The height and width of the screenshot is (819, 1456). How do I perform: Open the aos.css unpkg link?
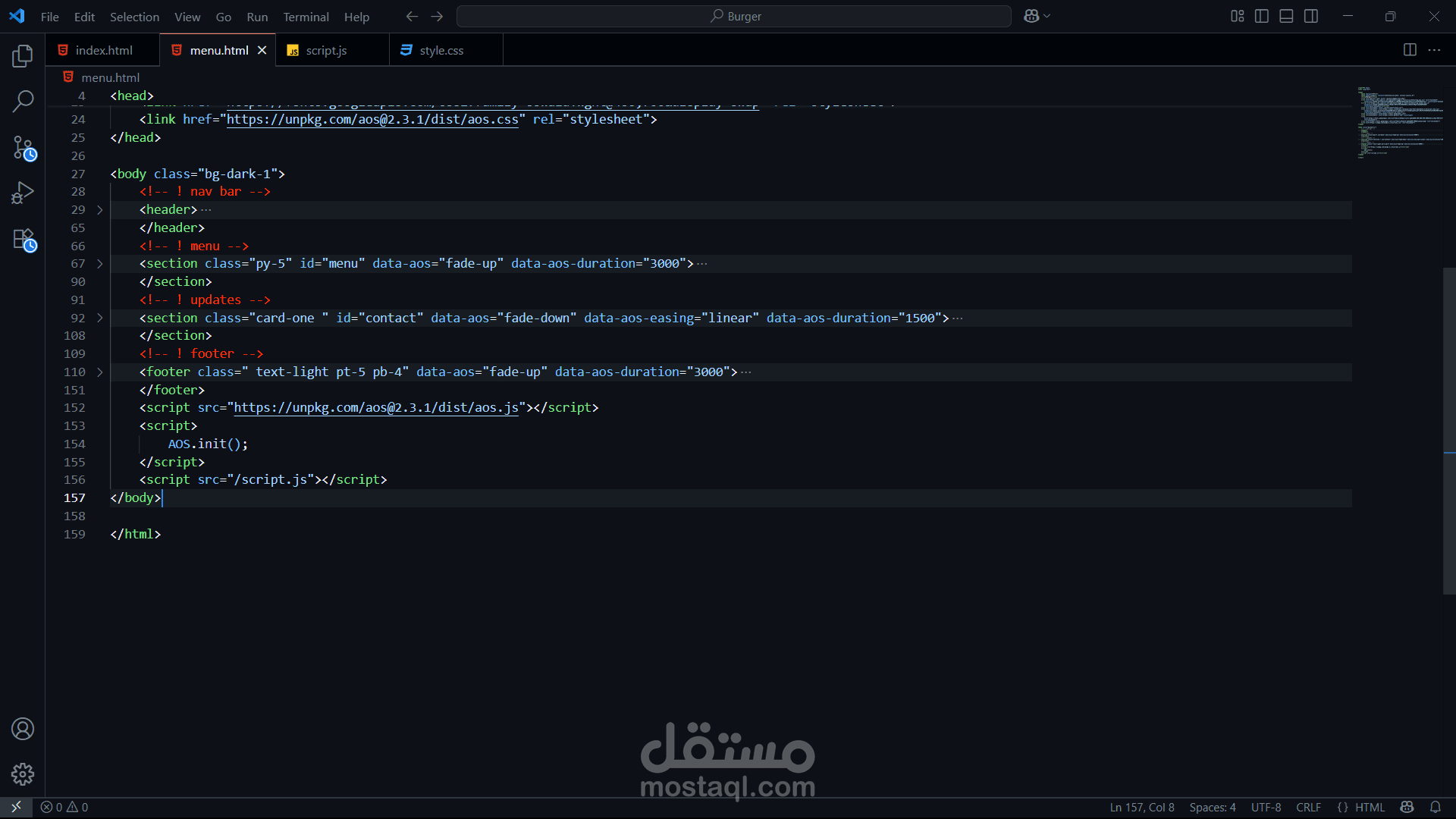[372, 119]
